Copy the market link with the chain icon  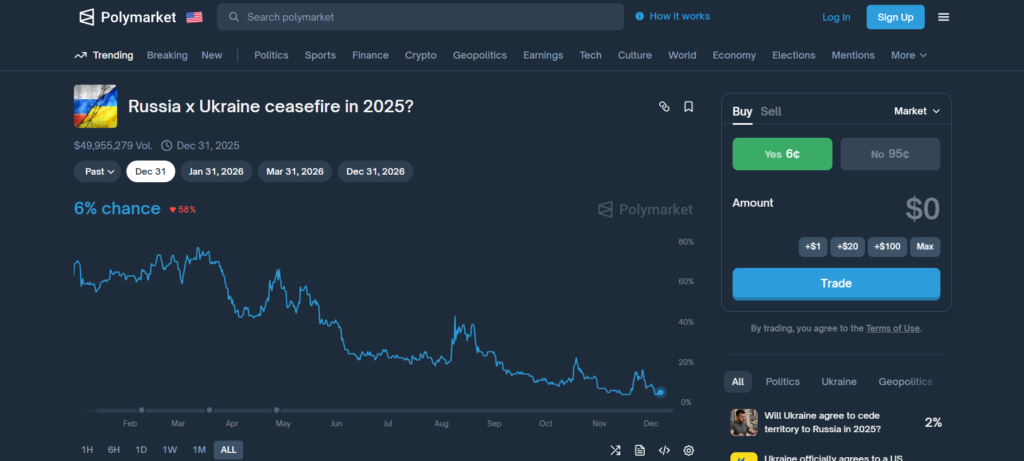tap(664, 106)
